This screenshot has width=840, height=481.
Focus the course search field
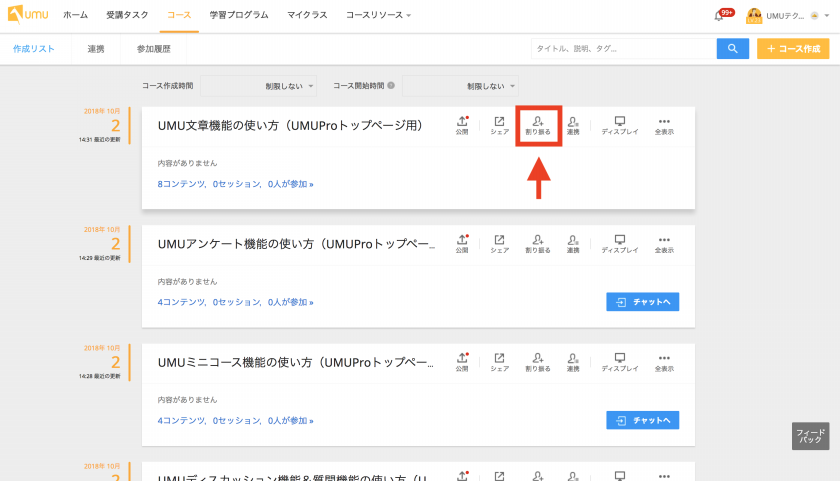point(624,49)
